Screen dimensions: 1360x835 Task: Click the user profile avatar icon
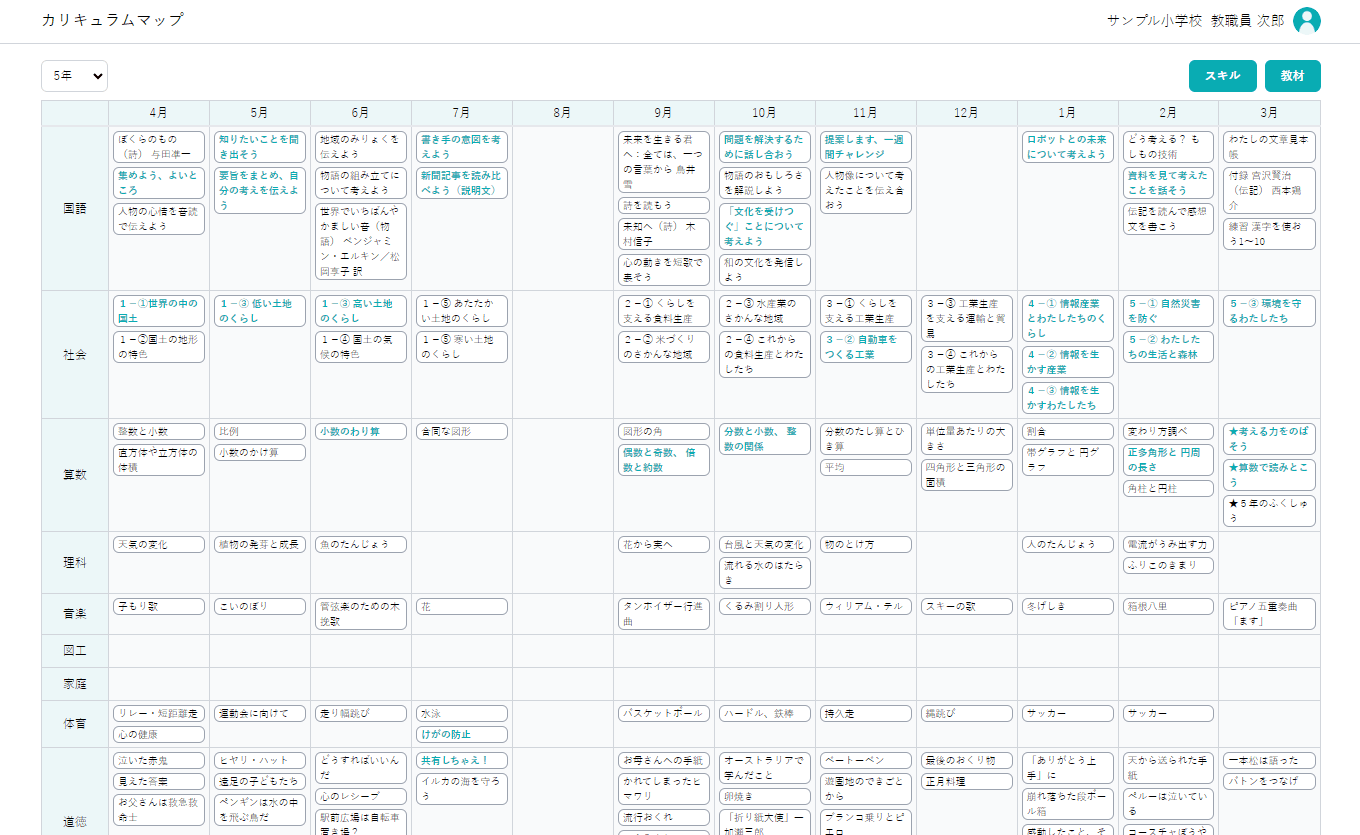[x=1306, y=21]
